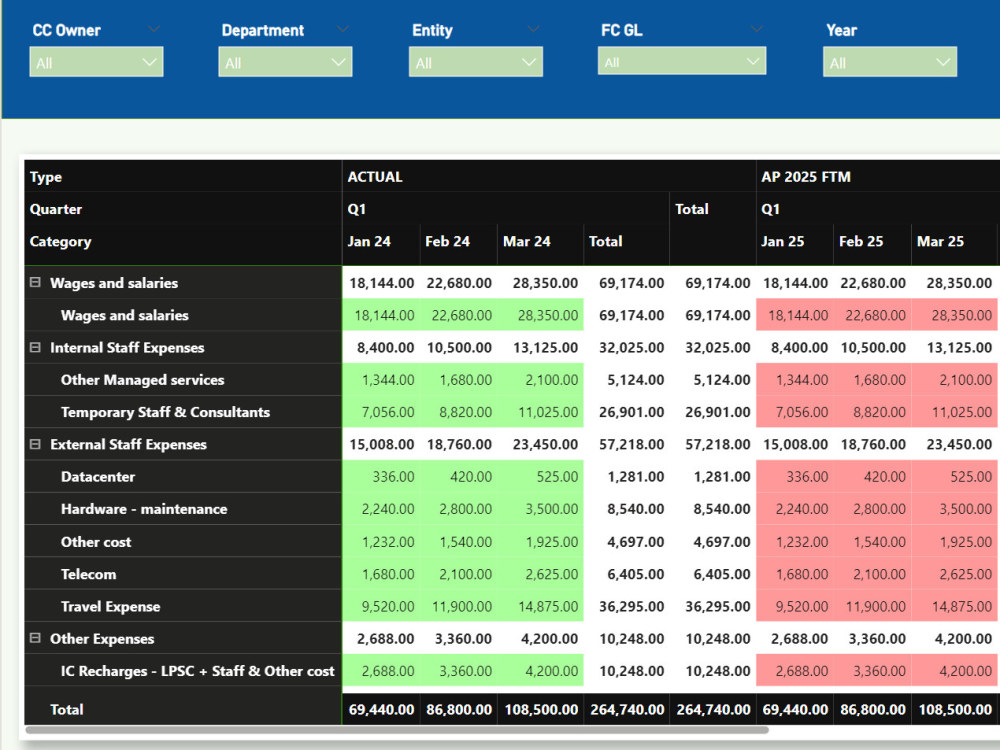This screenshot has width=1000, height=750.
Task: Select the Datacenter row label
Action: tap(98, 476)
